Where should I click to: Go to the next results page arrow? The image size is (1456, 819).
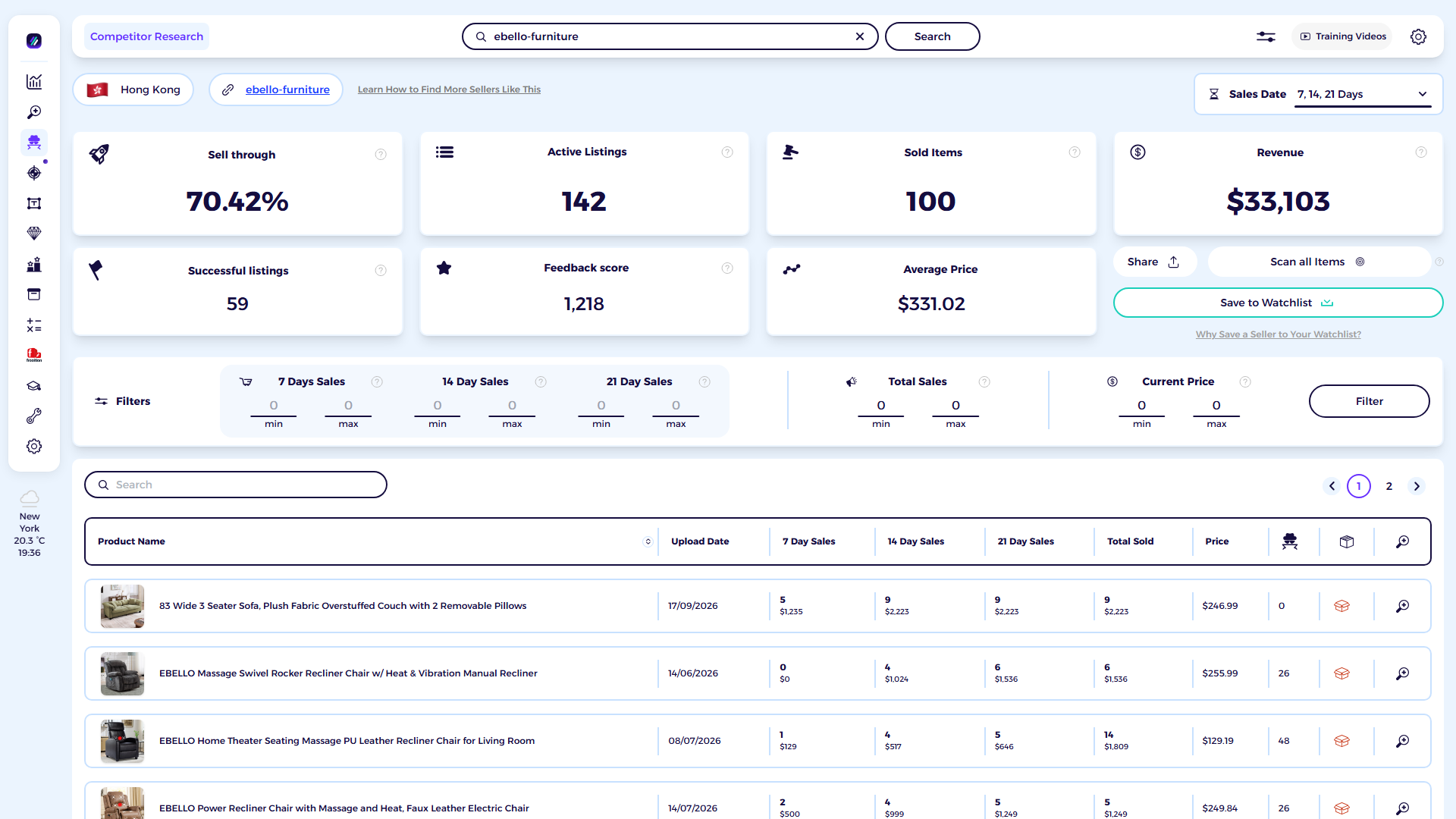click(1417, 486)
